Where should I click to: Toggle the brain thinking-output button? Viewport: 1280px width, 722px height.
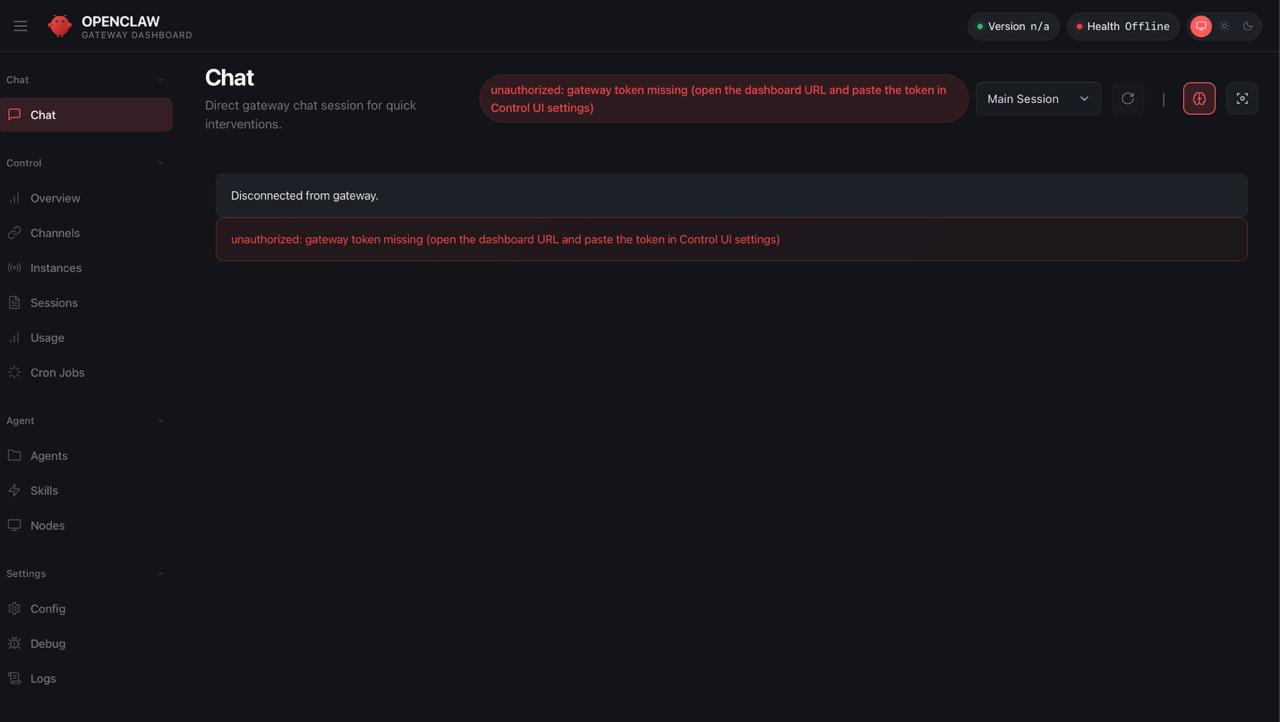[x=1199, y=99]
